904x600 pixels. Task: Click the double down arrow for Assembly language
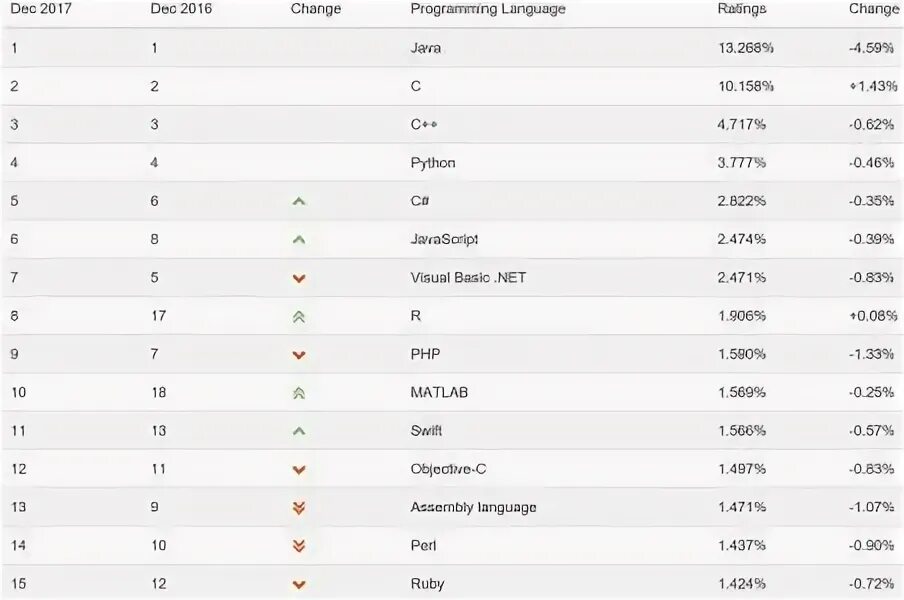pyautogui.click(x=299, y=508)
